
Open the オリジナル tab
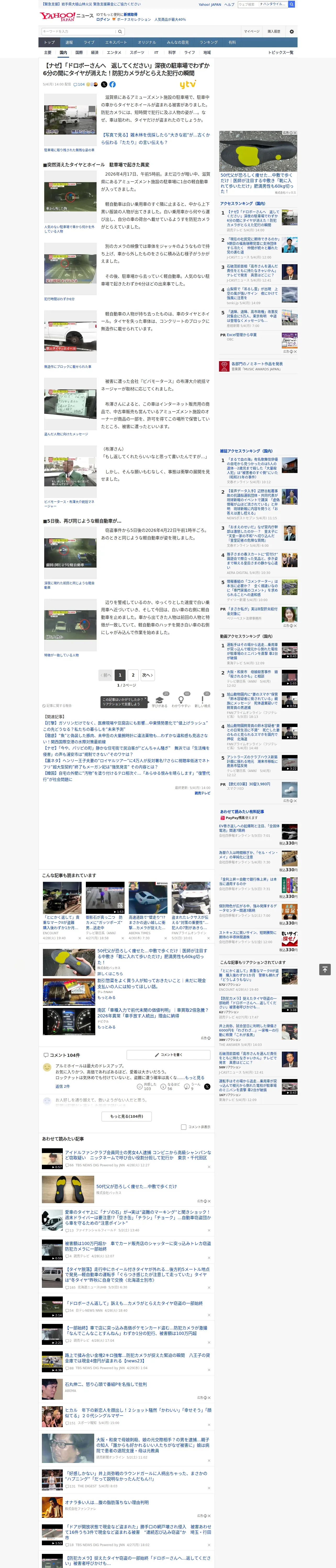click(147, 43)
